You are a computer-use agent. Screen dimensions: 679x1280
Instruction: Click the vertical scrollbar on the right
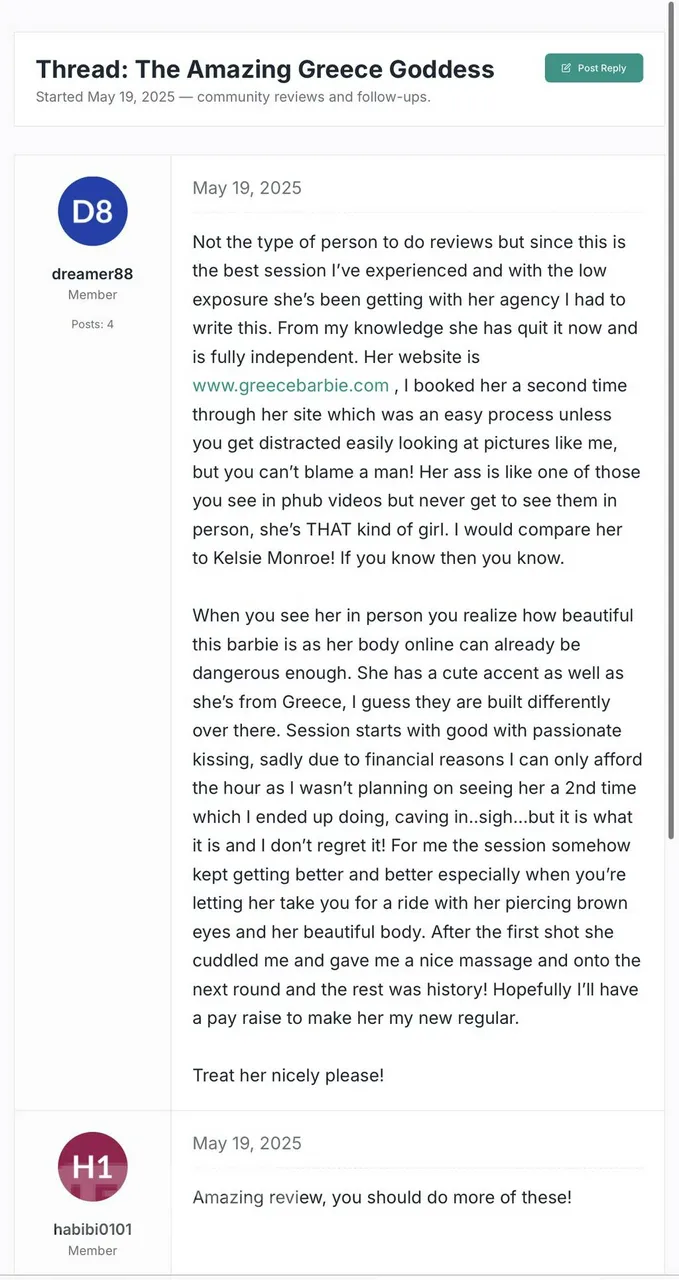tap(671, 300)
